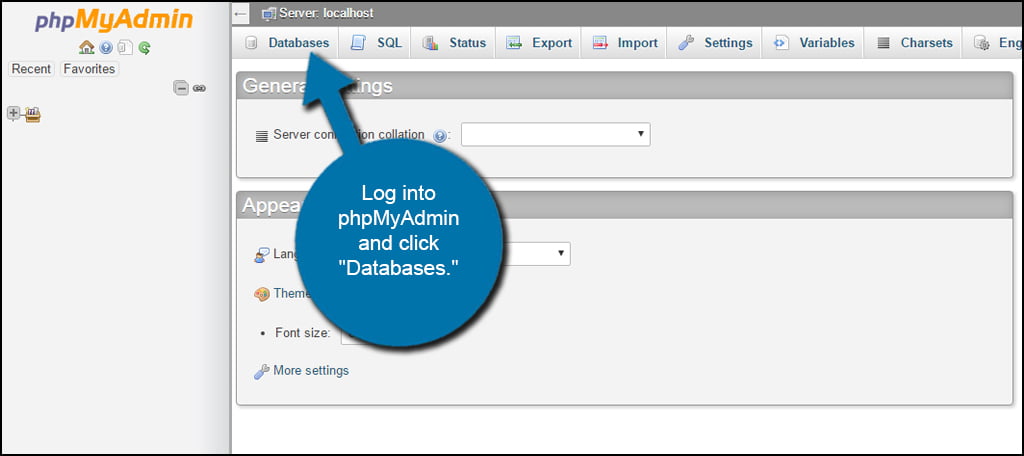Click the Language speech-bubble icon
The image size is (1024, 456).
(261, 255)
